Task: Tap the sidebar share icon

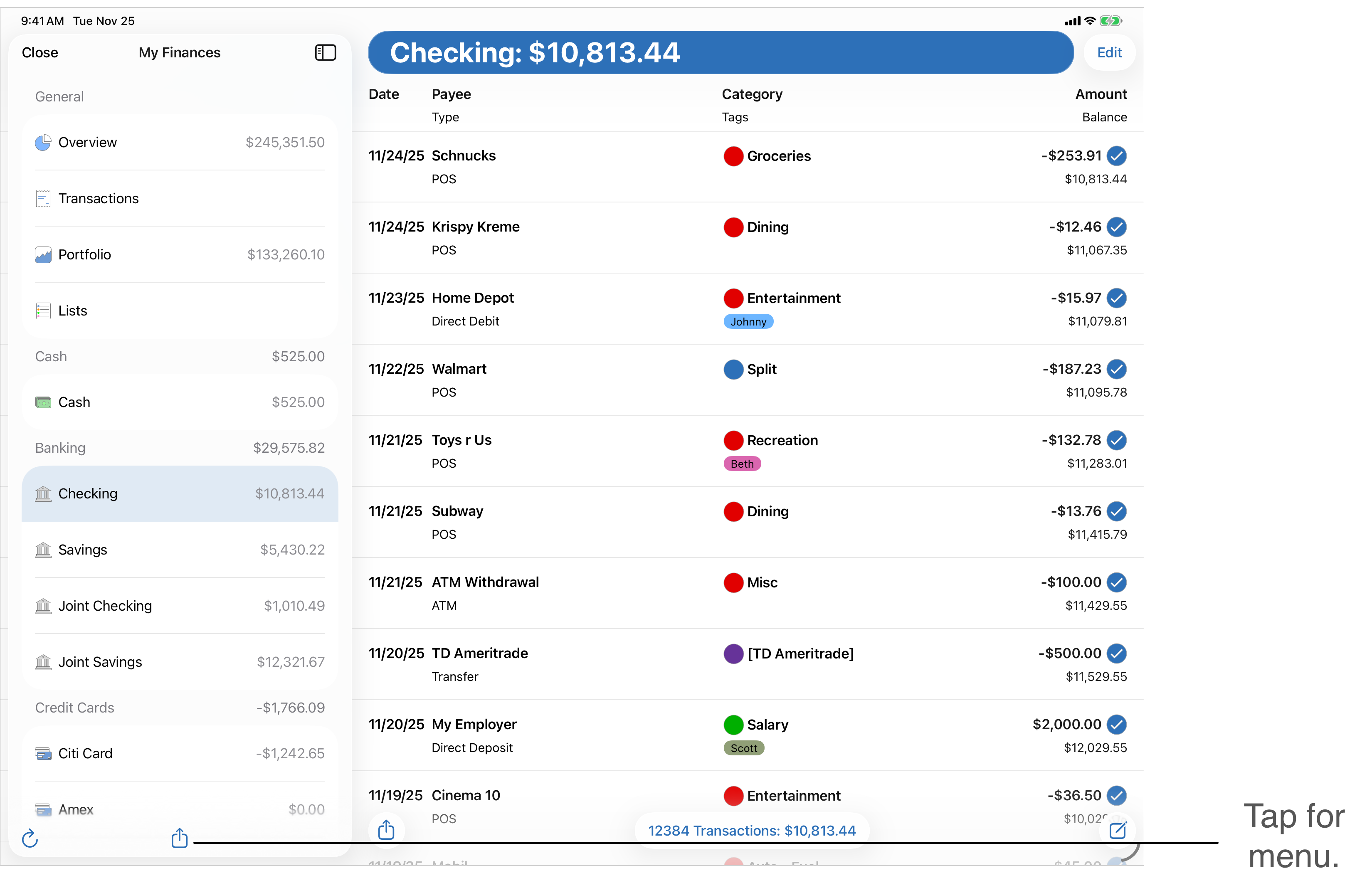Action: coord(180,838)
